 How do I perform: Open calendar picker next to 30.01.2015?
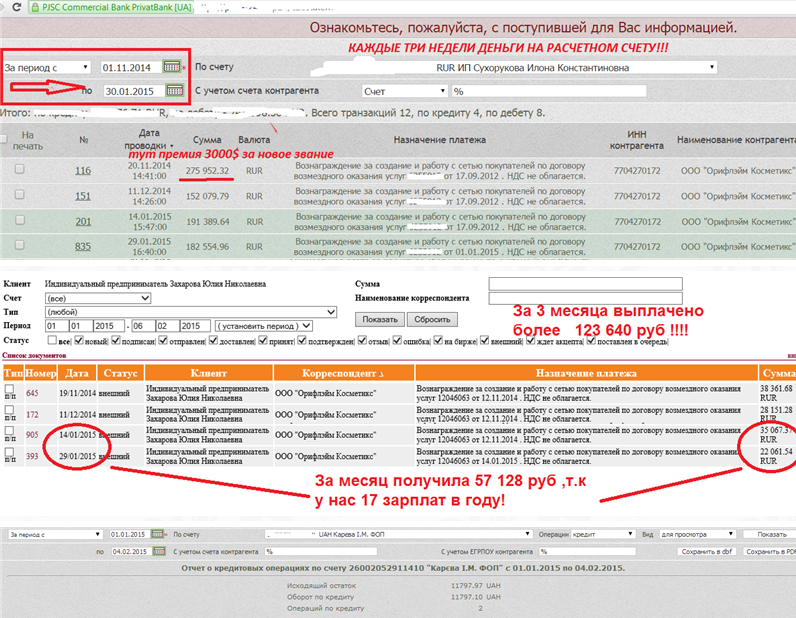pyautogui.click(x=174, y=90)
